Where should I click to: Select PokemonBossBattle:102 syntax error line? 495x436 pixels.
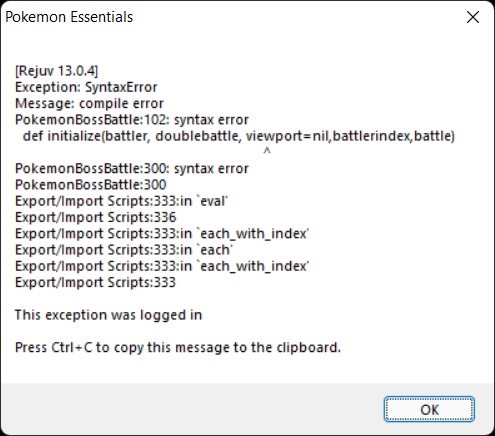132,120
